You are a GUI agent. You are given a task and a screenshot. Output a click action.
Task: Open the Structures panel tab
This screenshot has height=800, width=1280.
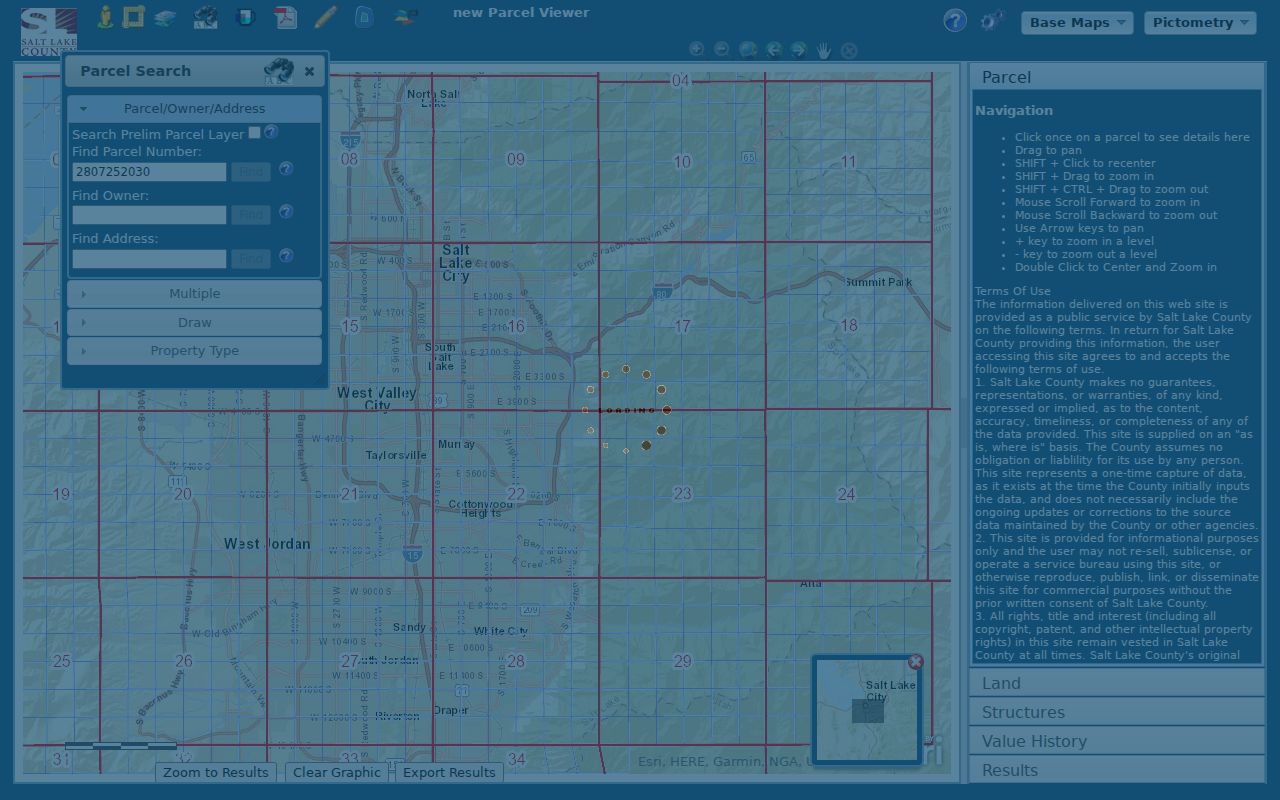pos(1117,712)
